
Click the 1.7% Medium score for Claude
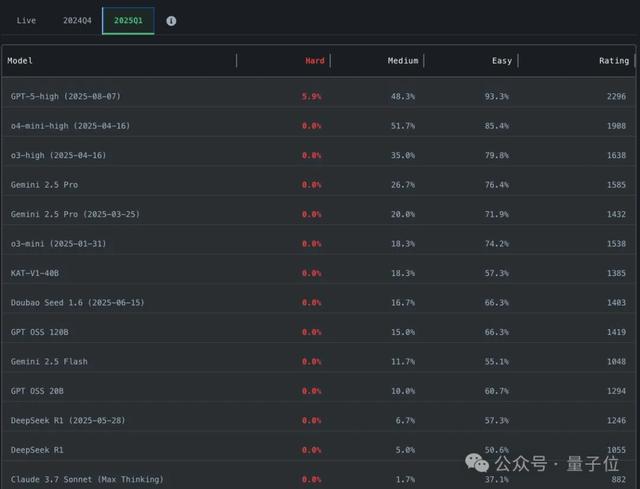[x=405, y=479]
